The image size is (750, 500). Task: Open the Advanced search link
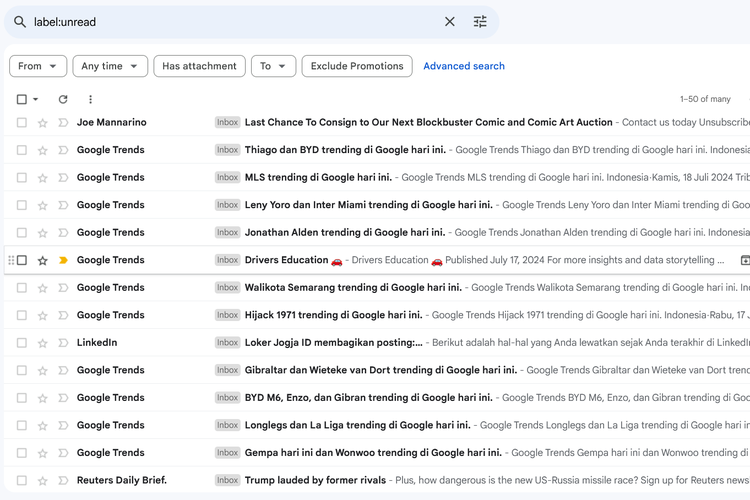(464, 66)
